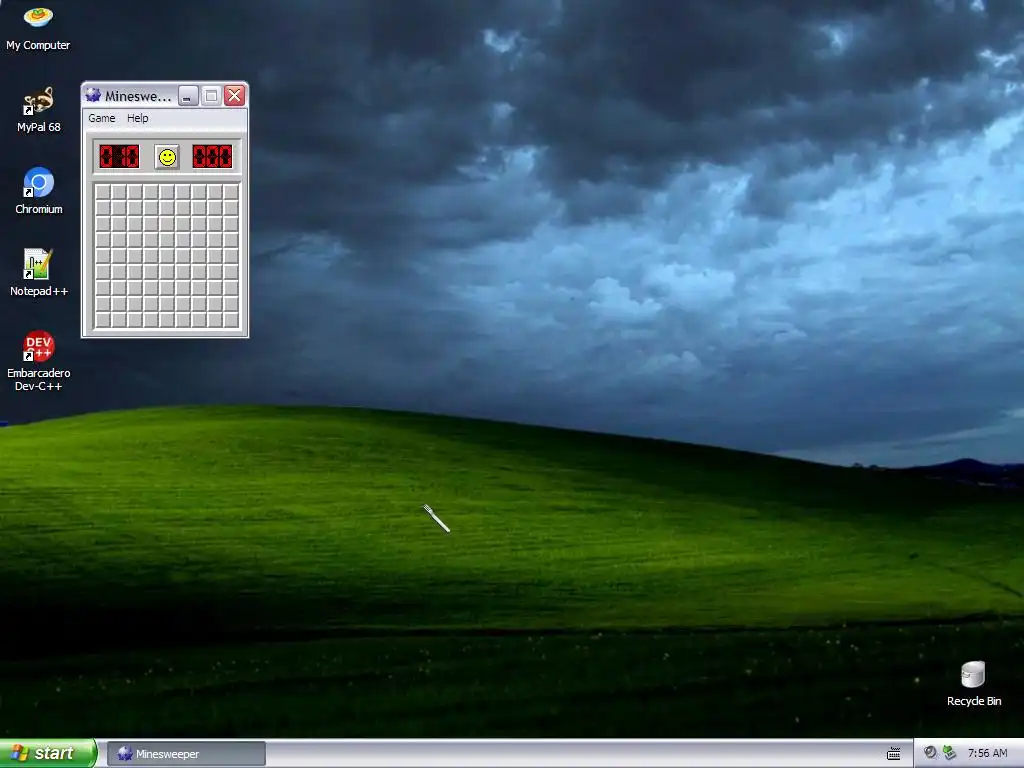This screenshot has height=768, width=1024.
Task: Uncover the bottom-left minefield cell
Action: (x=103, y=320)
